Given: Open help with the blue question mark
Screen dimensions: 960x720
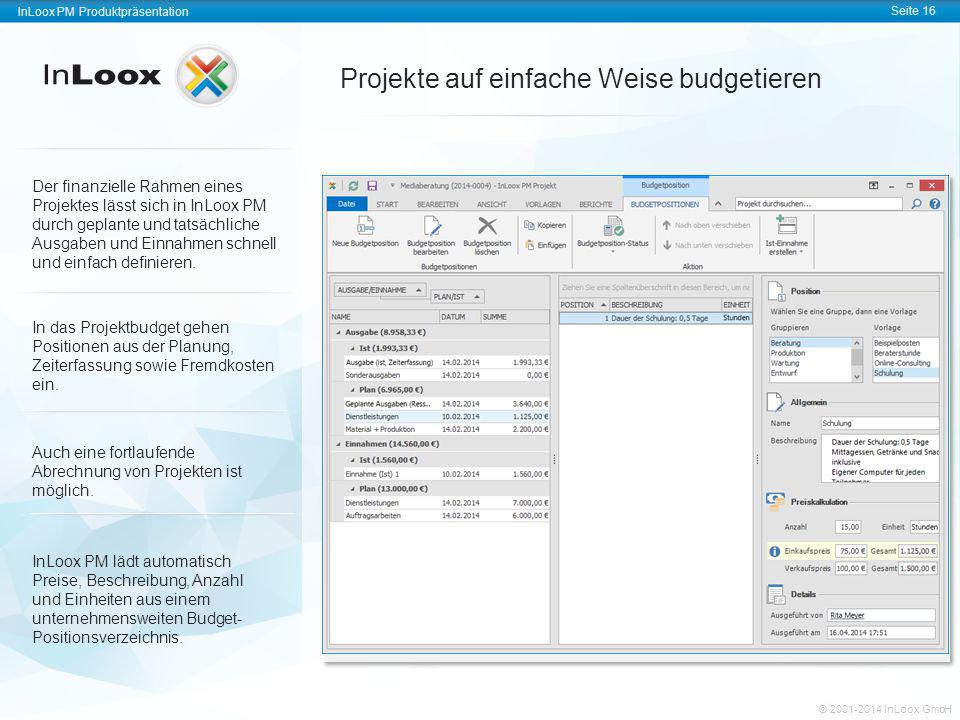Looking at the screenshot, I should [934, 204].
